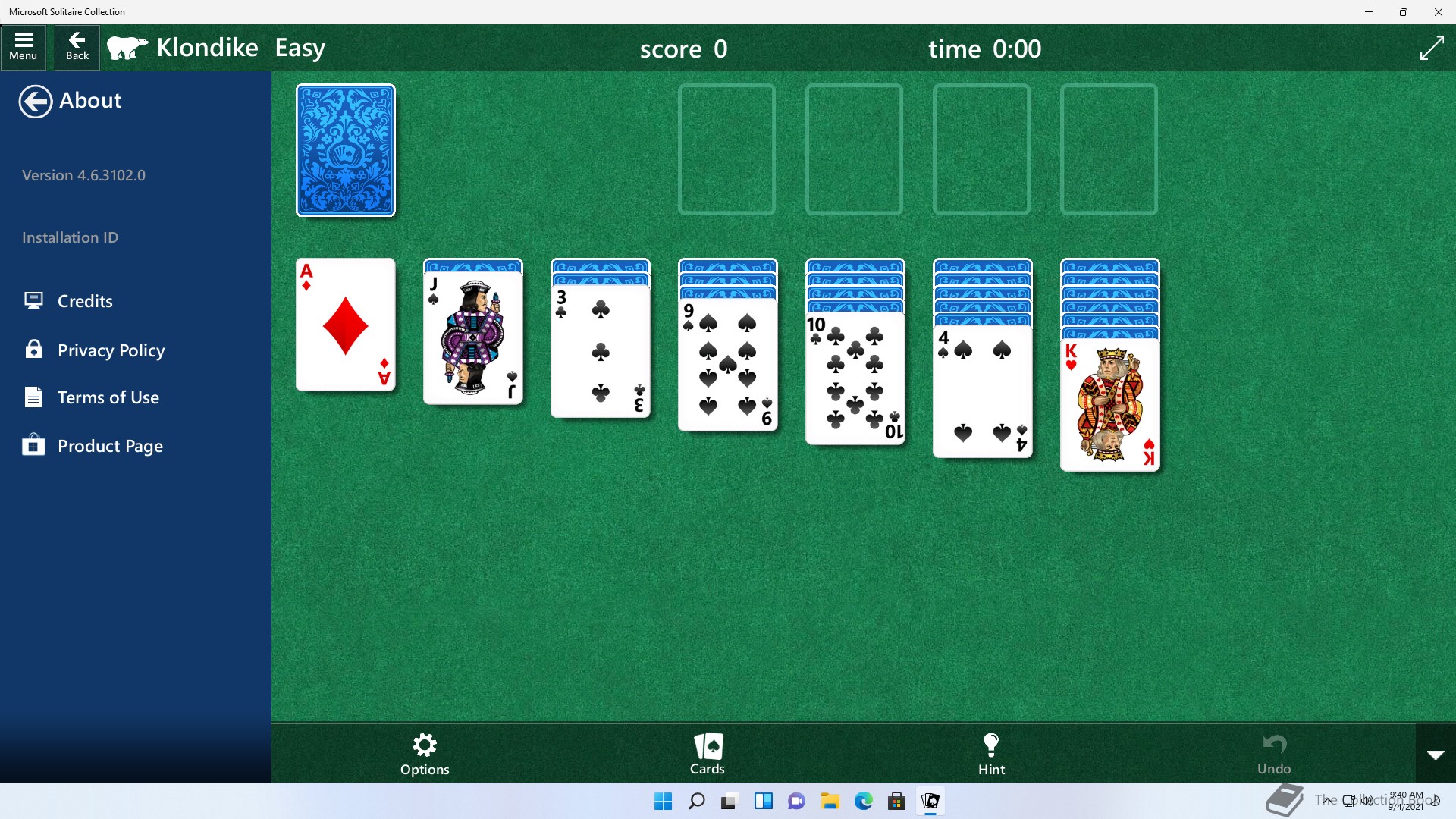Select the 4 of Spades card

982,392
